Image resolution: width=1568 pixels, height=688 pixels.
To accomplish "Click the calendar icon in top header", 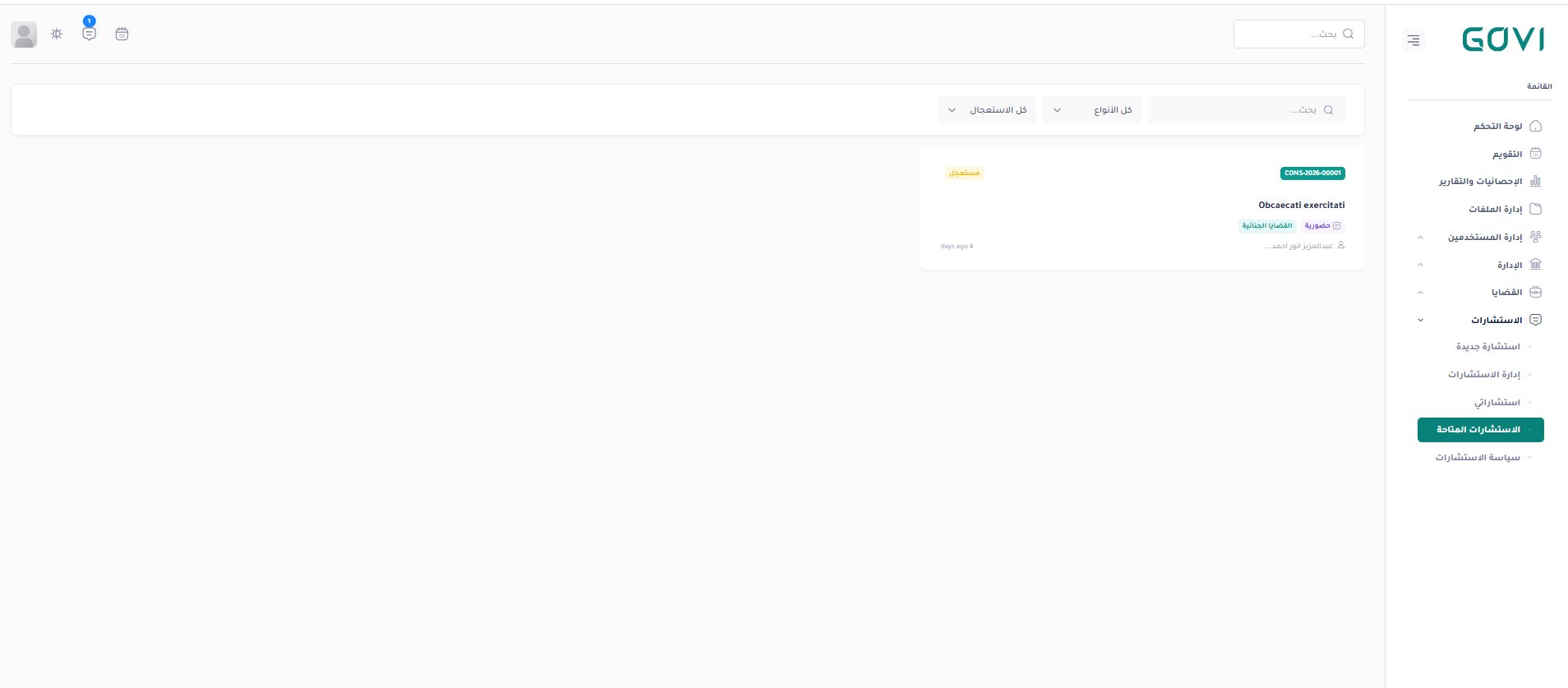I will pos(122,35).
